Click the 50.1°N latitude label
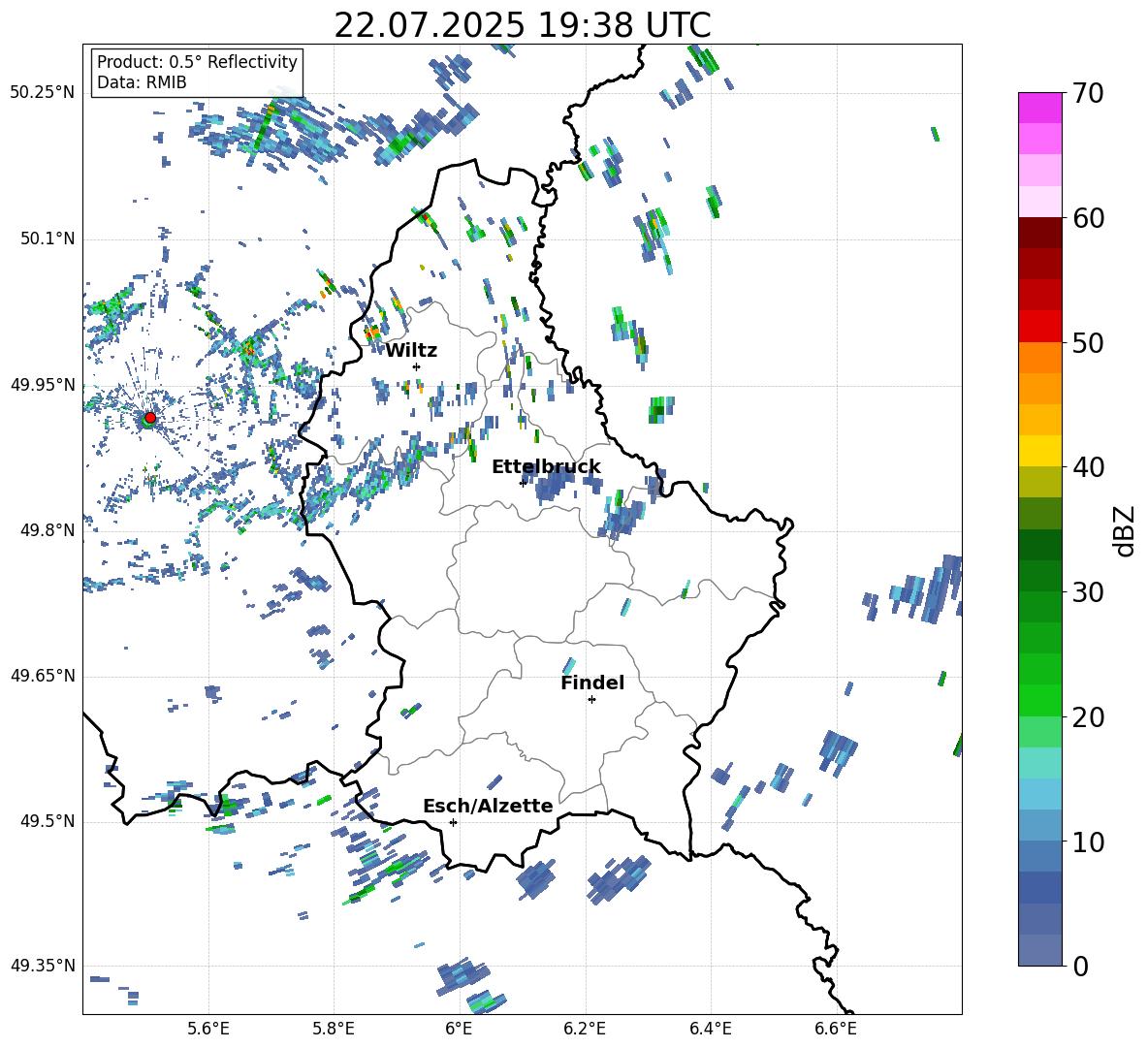The height and width of the screenshot is (1048, 1148). pos(47,239)
